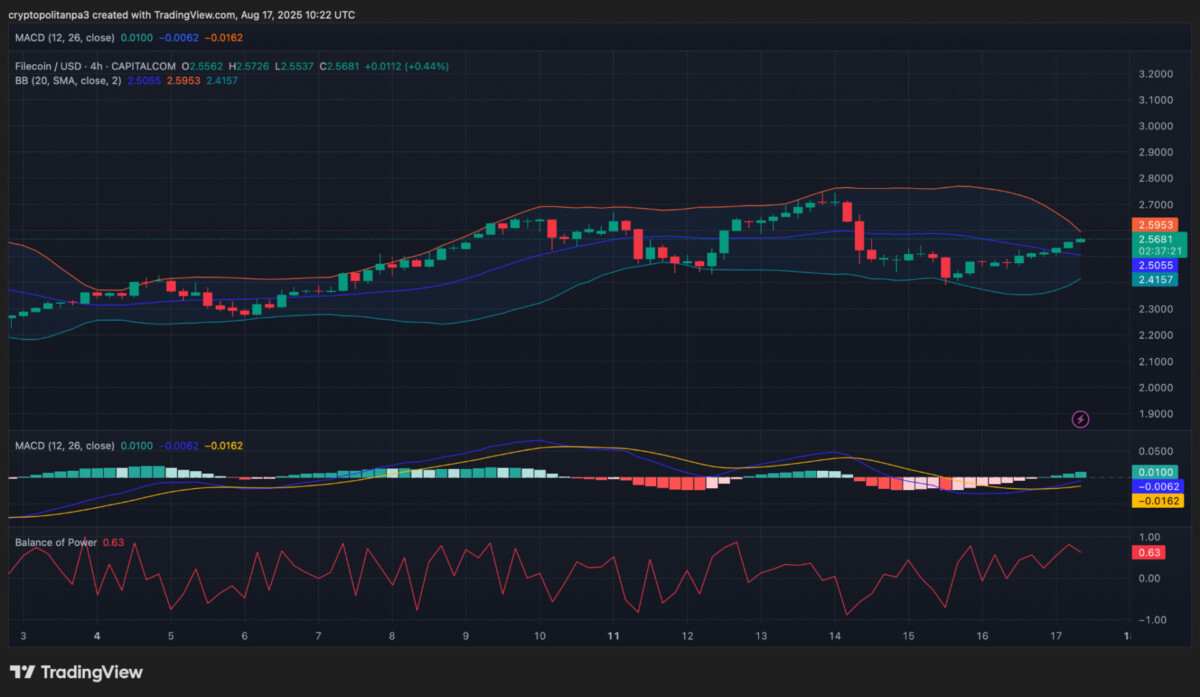Click the TradingView logo at bottom left

click(76, 672)
